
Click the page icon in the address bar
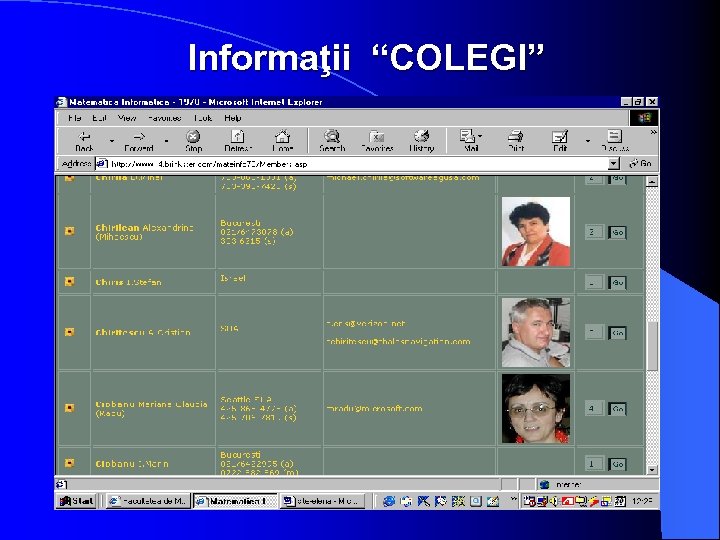(x=102, y=163)
